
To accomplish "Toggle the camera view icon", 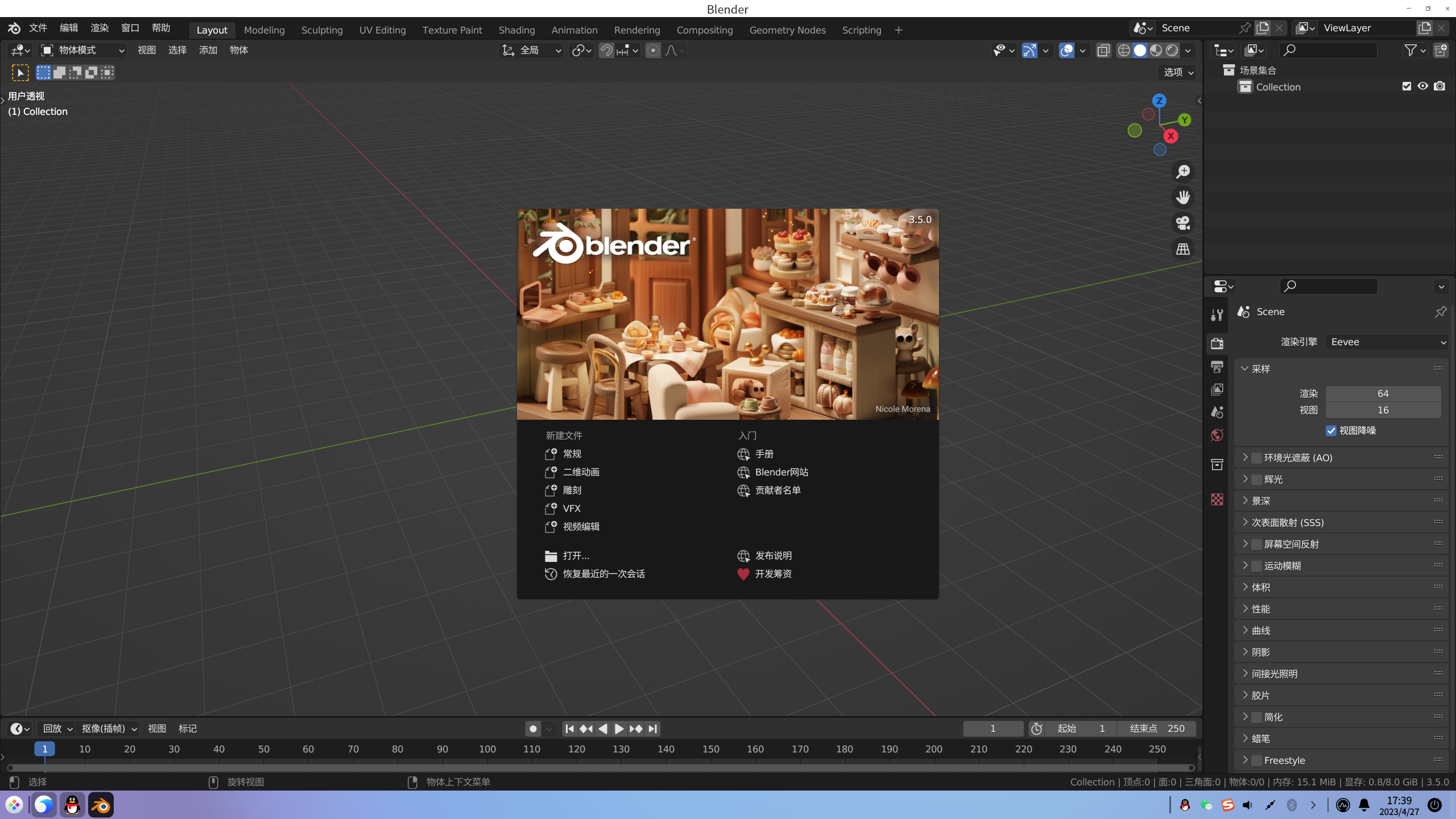I will point(1183,223).
